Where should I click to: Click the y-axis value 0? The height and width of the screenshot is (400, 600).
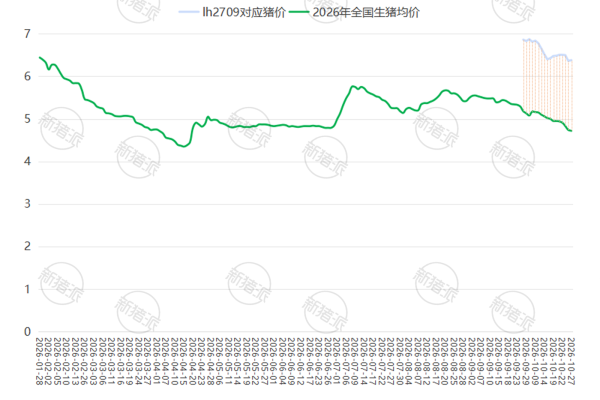(27, 331)
